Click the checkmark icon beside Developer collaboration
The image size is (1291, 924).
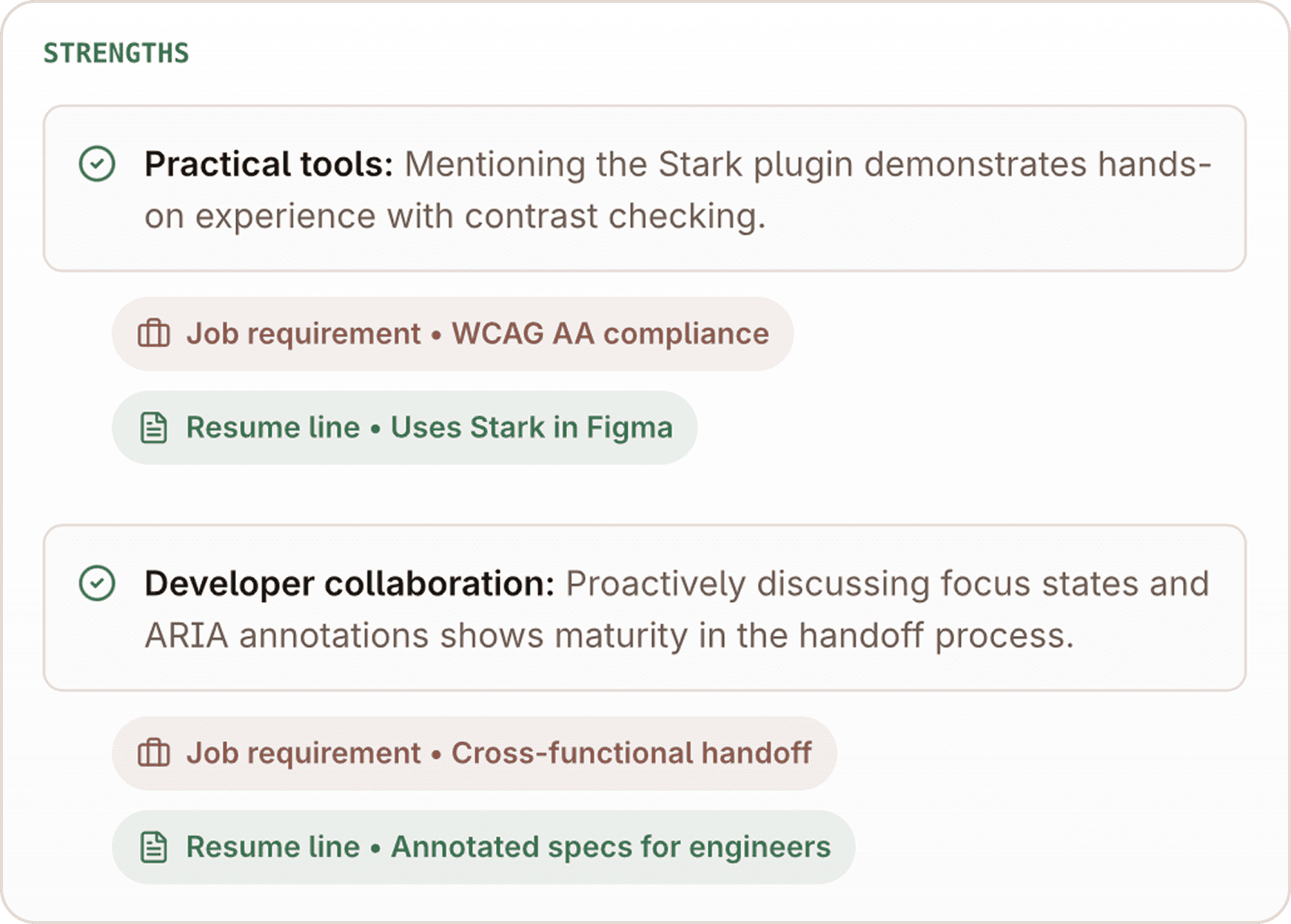coord(97,583)
